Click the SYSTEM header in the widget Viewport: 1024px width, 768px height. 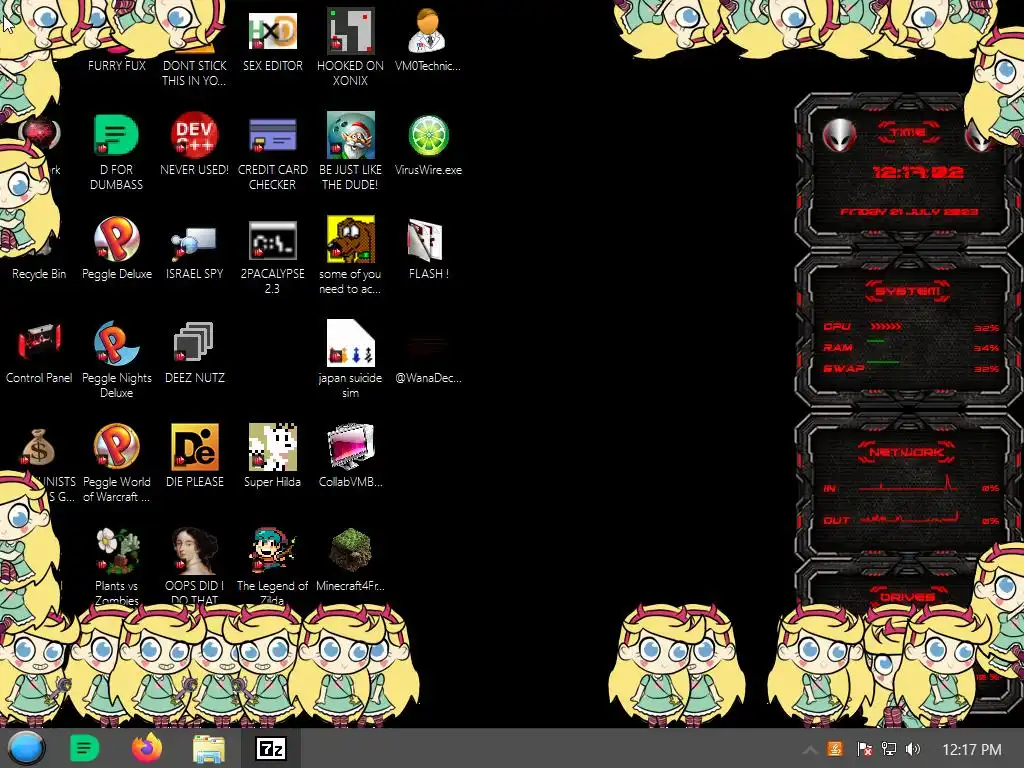pos(908,291)
